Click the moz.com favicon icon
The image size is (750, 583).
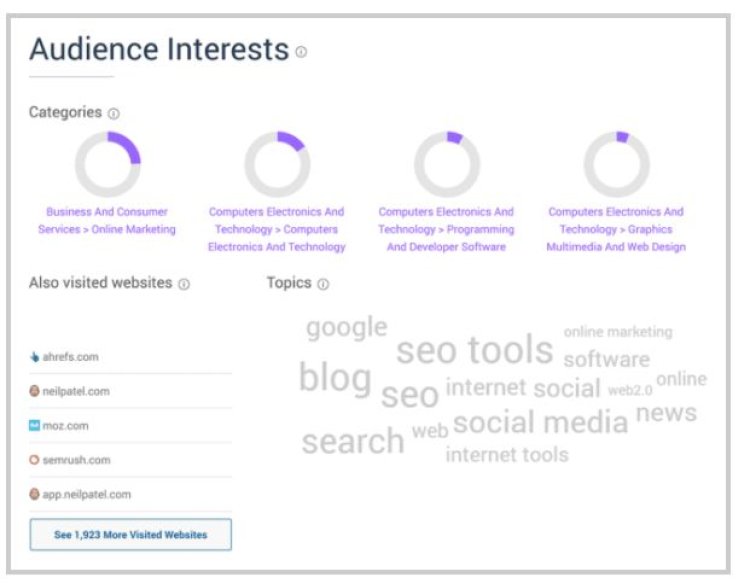(x=34, y=425)
